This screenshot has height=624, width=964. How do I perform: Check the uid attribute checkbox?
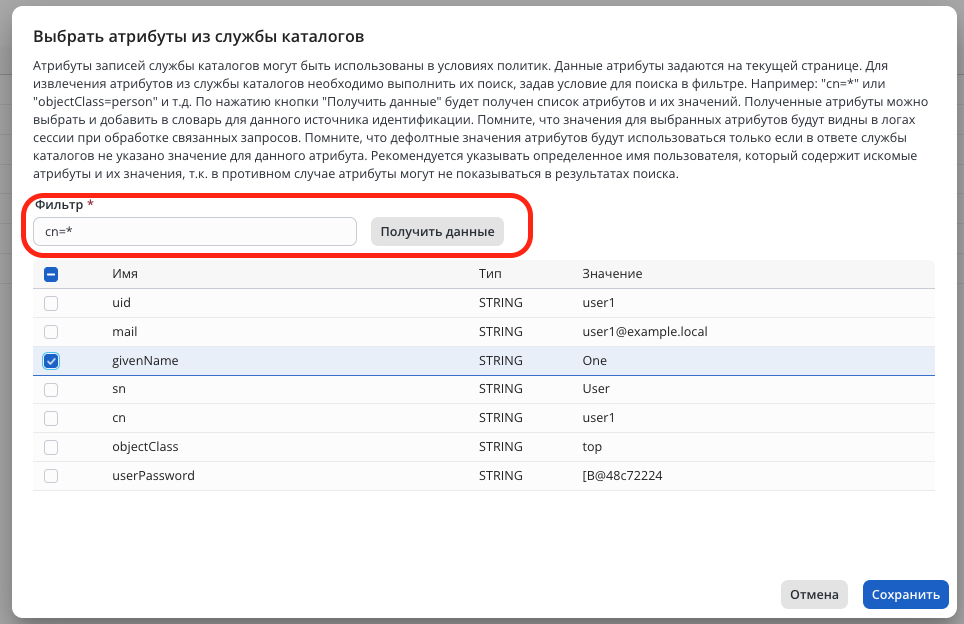pyautogui.click(x=51, y=303)
